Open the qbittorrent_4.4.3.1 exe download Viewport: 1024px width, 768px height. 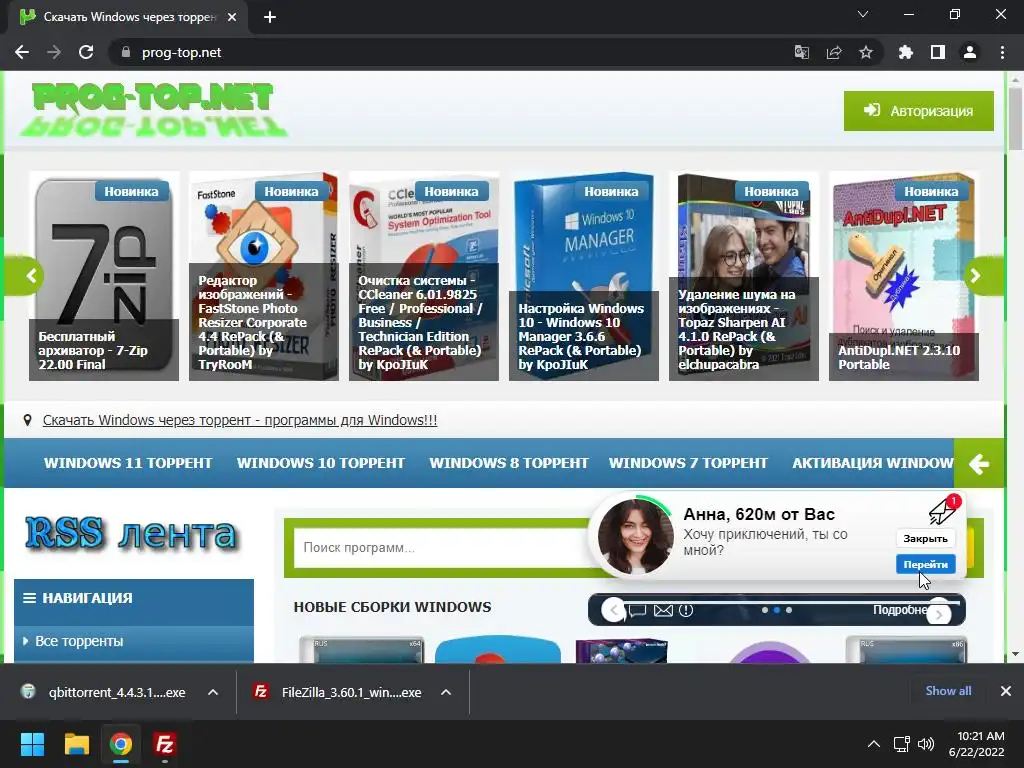coord(104,692)
